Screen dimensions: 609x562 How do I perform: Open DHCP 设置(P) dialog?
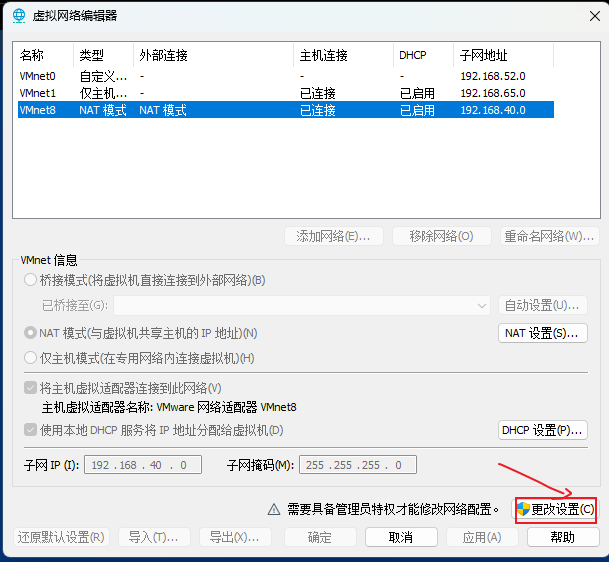pyautogui.click(x=543, y=430)
